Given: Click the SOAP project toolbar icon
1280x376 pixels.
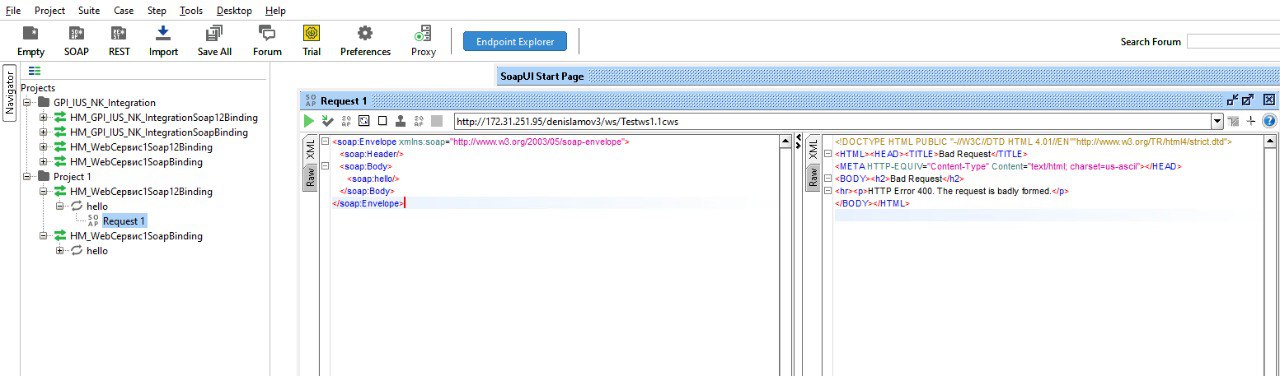Looking at the screenshot, I should click(x=76, y=33).
